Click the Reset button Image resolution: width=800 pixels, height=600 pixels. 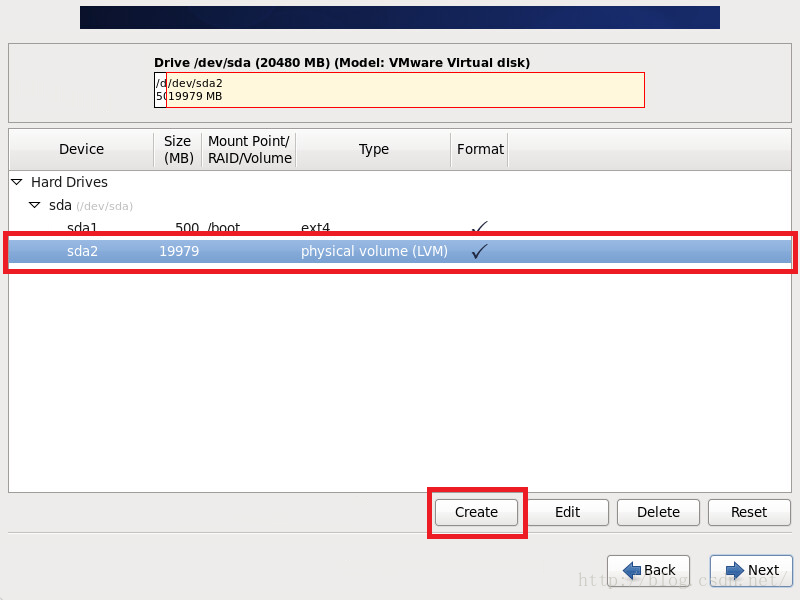tap(749, 512)
